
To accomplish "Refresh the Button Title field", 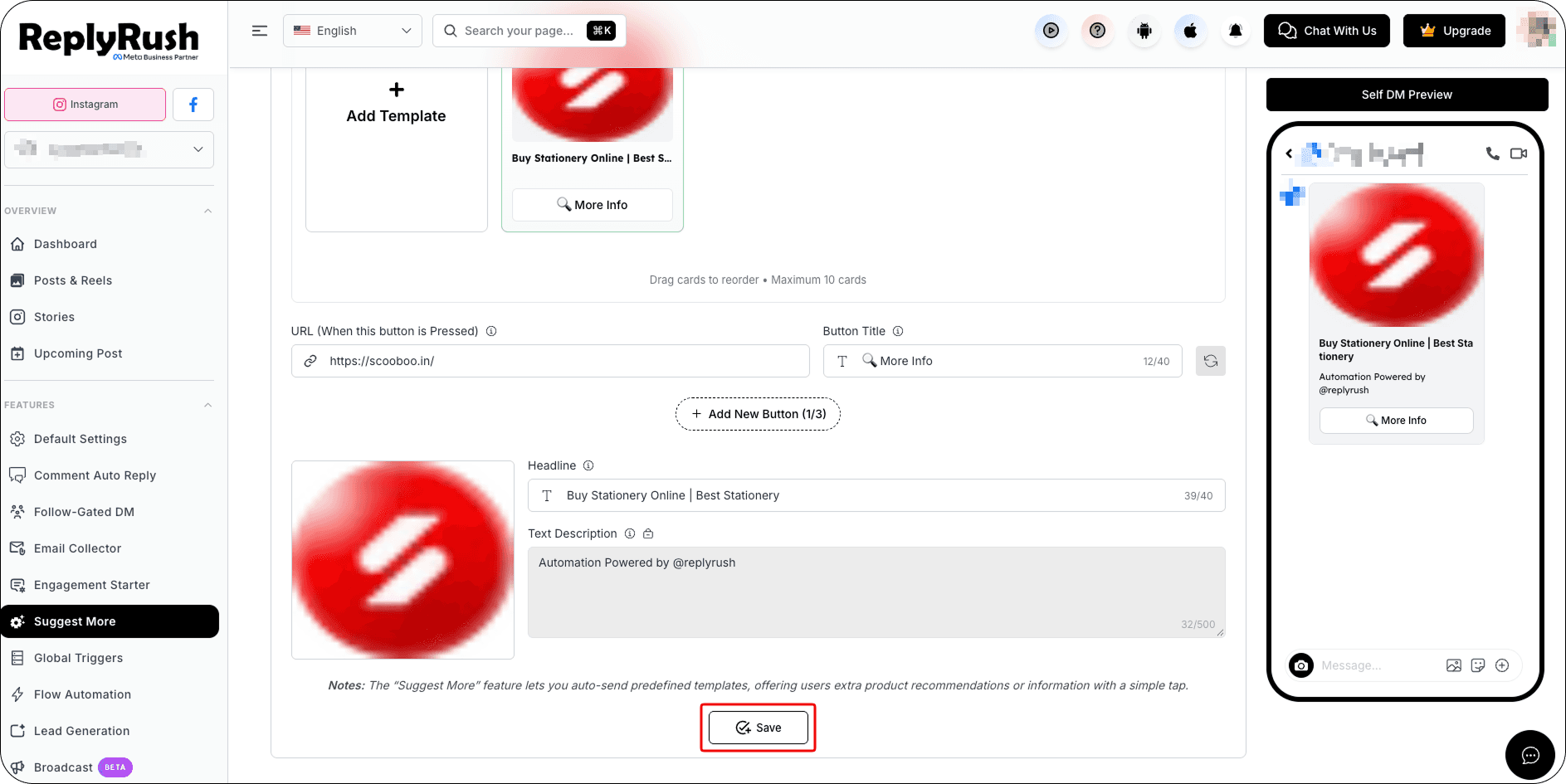I will (x=1210, y=361).
